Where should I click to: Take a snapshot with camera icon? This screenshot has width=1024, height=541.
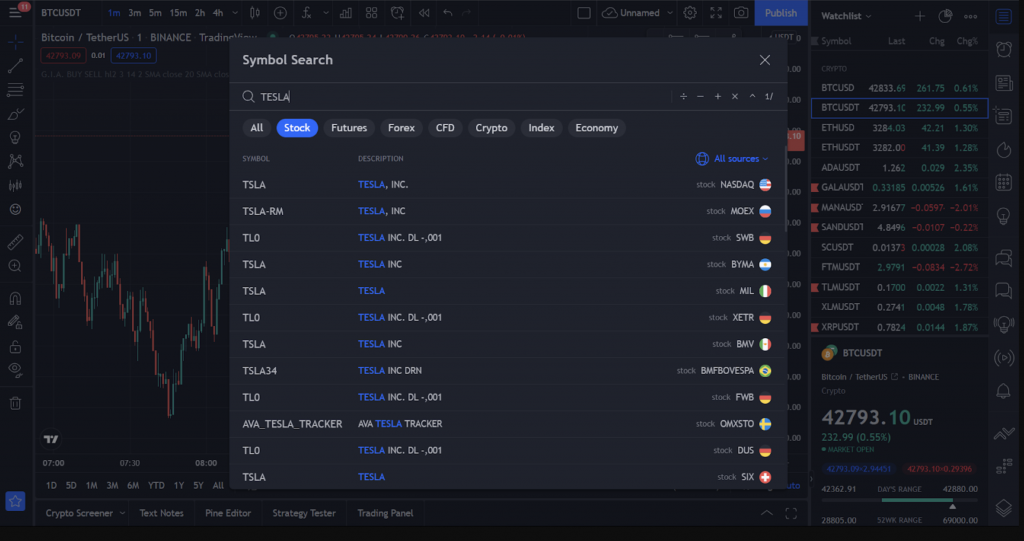point(741,12)
